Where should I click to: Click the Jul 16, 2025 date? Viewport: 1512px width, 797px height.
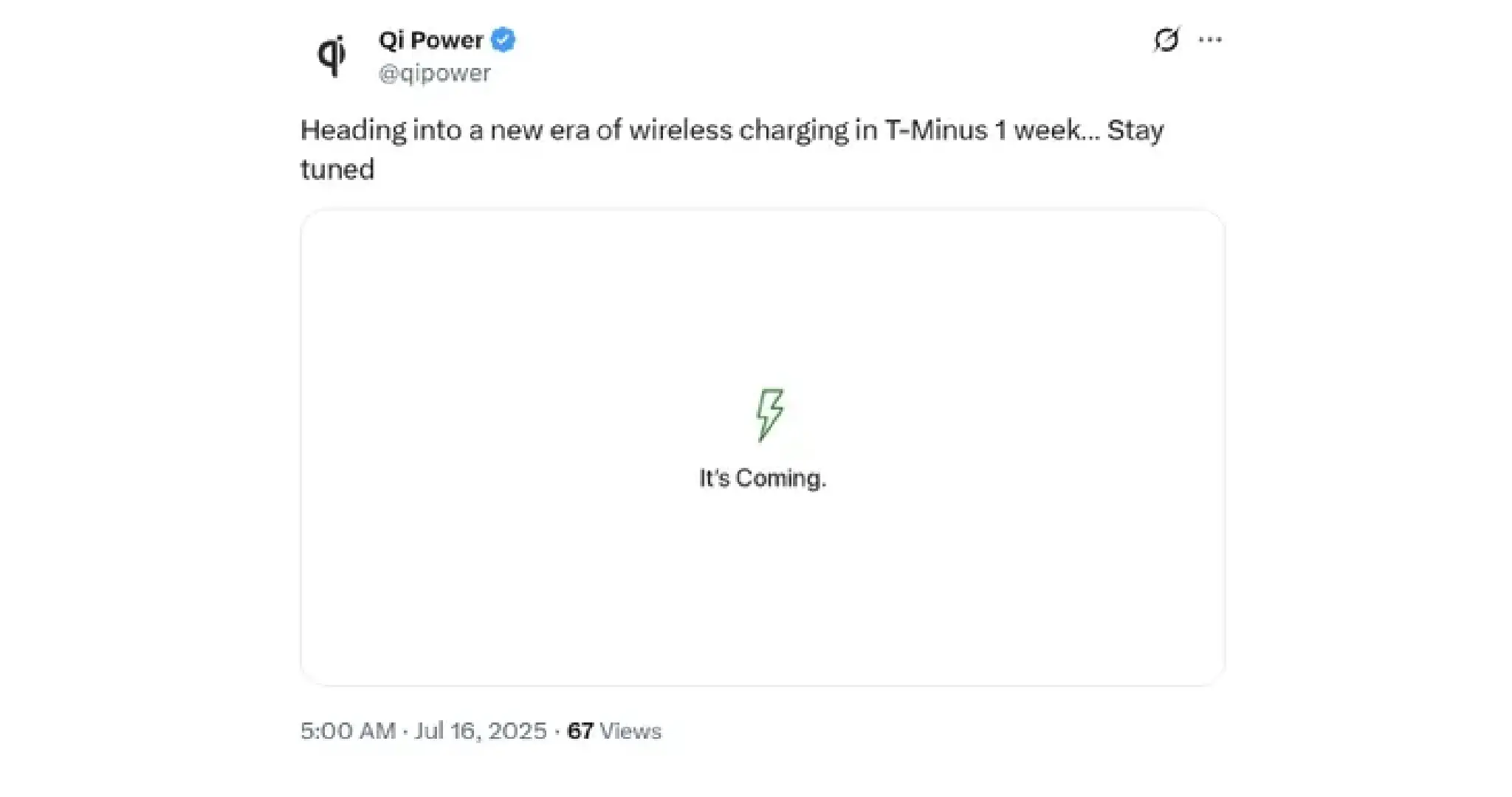tap(481, 731)
